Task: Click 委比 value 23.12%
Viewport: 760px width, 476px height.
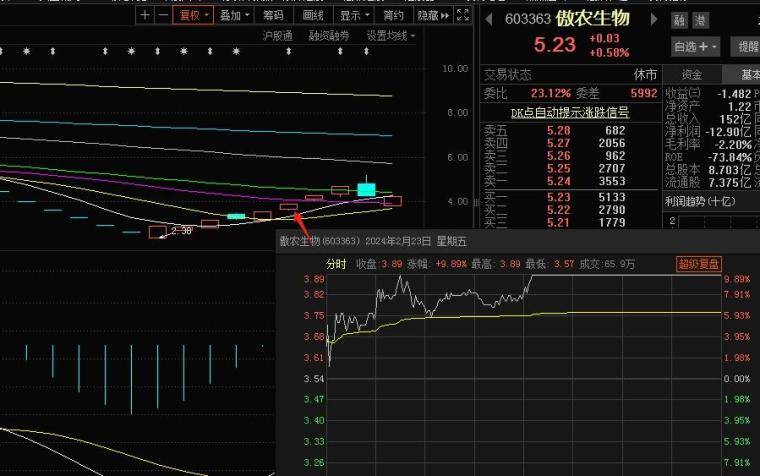Action: pyautogui.click(x=551, y=93)
